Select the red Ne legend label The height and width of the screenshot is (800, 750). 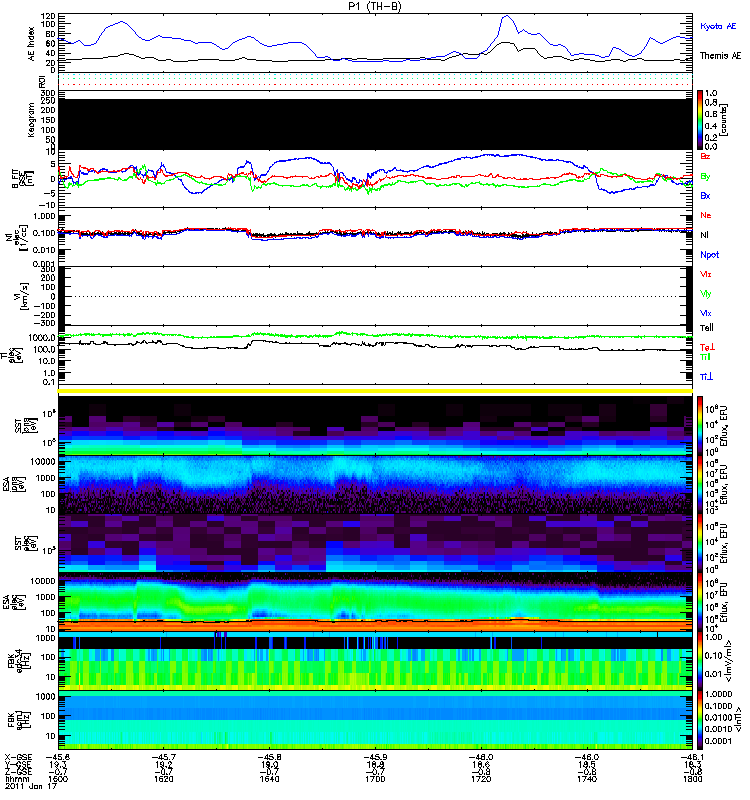coord(706,215)
